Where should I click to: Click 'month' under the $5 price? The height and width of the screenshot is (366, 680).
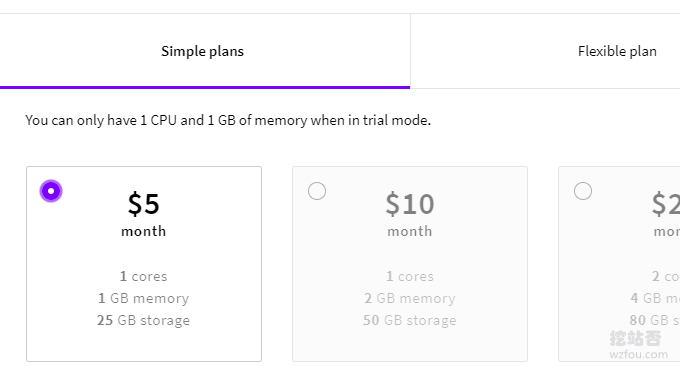tap(144, 231)
